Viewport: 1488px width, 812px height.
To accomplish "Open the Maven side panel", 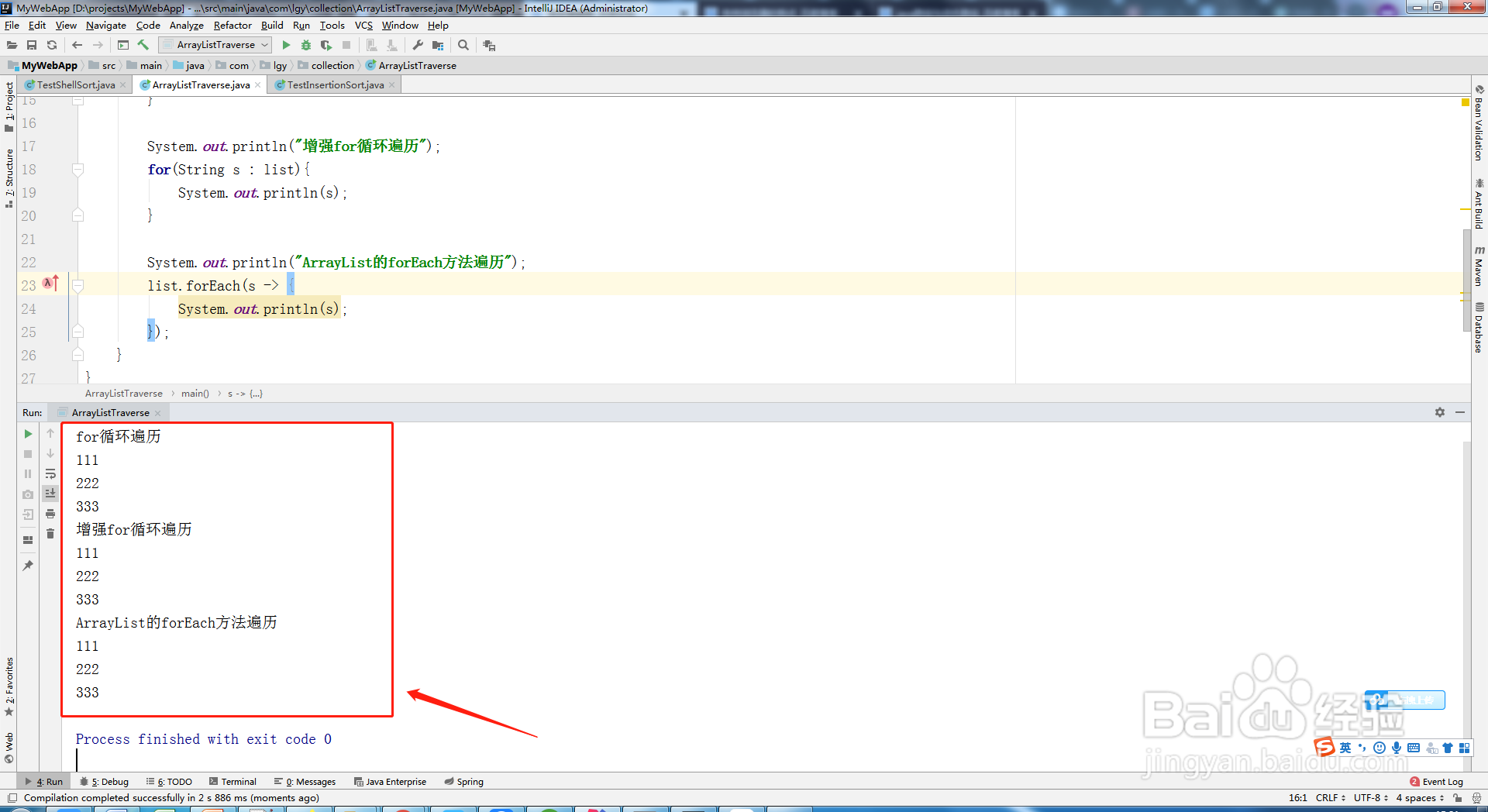I will (1479, 266).
